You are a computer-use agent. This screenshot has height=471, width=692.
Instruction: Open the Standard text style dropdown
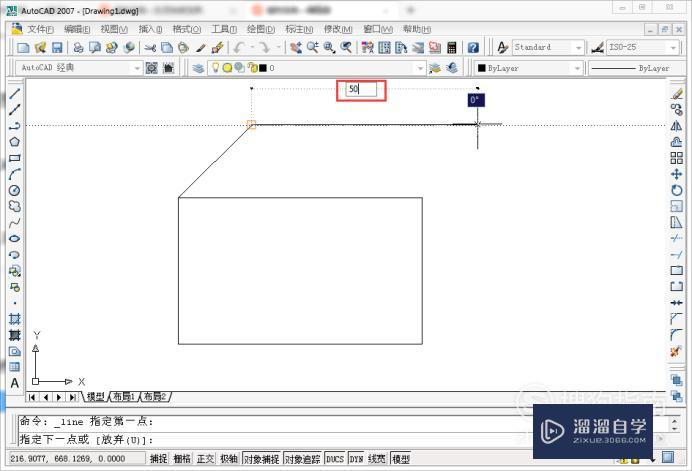click(x=579, y=48)
